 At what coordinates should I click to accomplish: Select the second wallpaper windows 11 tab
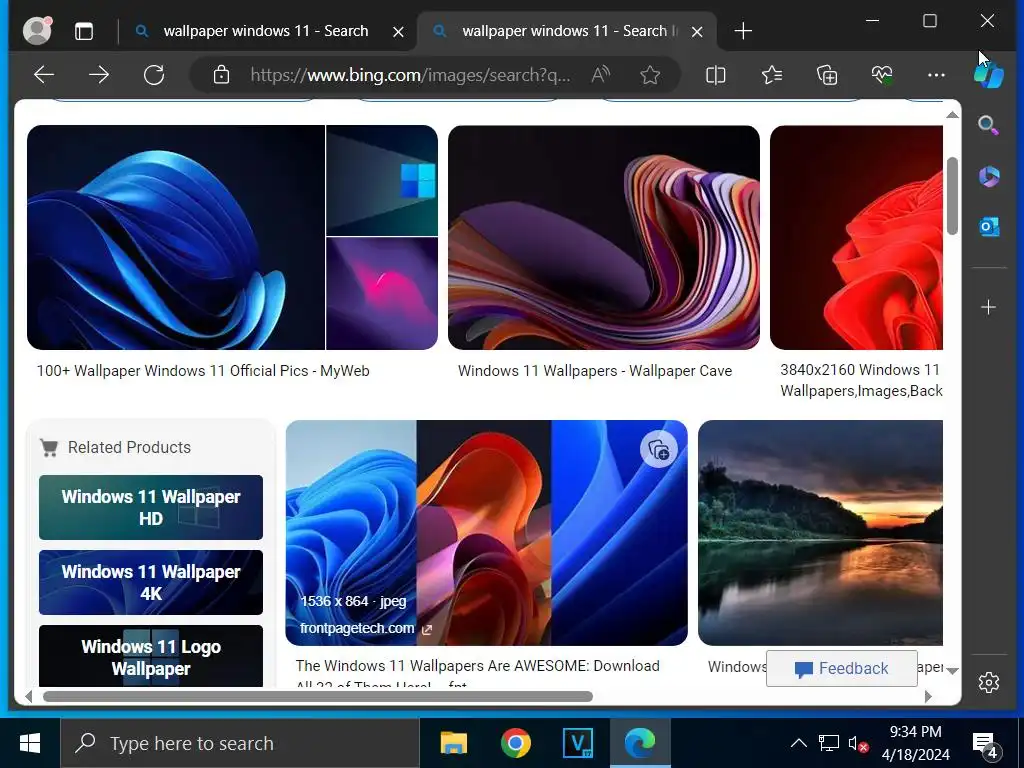point(565,31)
